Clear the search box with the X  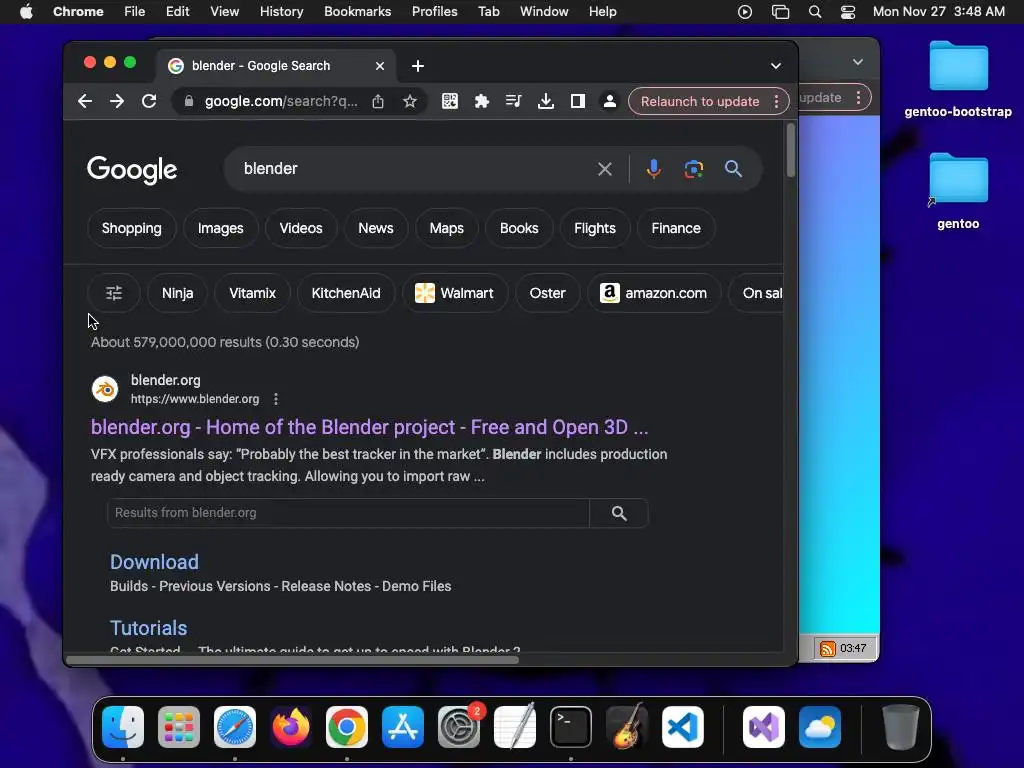tap(605, 169)
